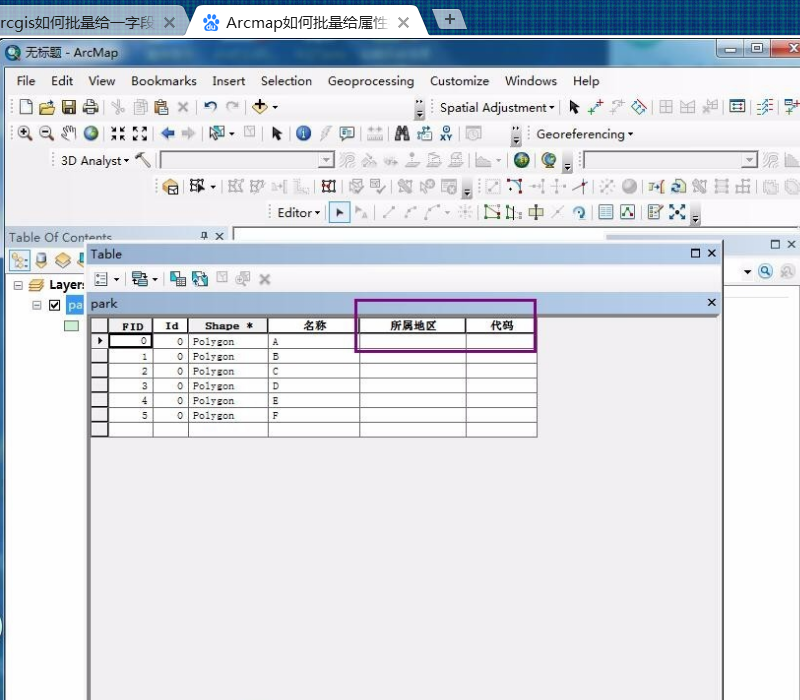Open the Edit menu
Screen dimensions: 800x700
coord(62,81)
